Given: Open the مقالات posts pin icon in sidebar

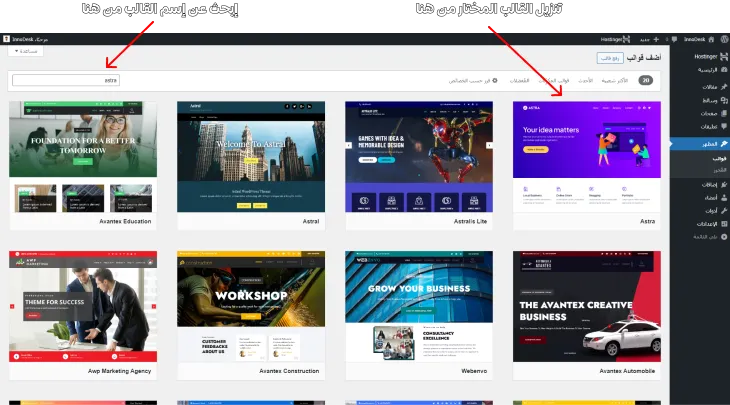Looking at the screenshot, I should (x=724, y=87).
